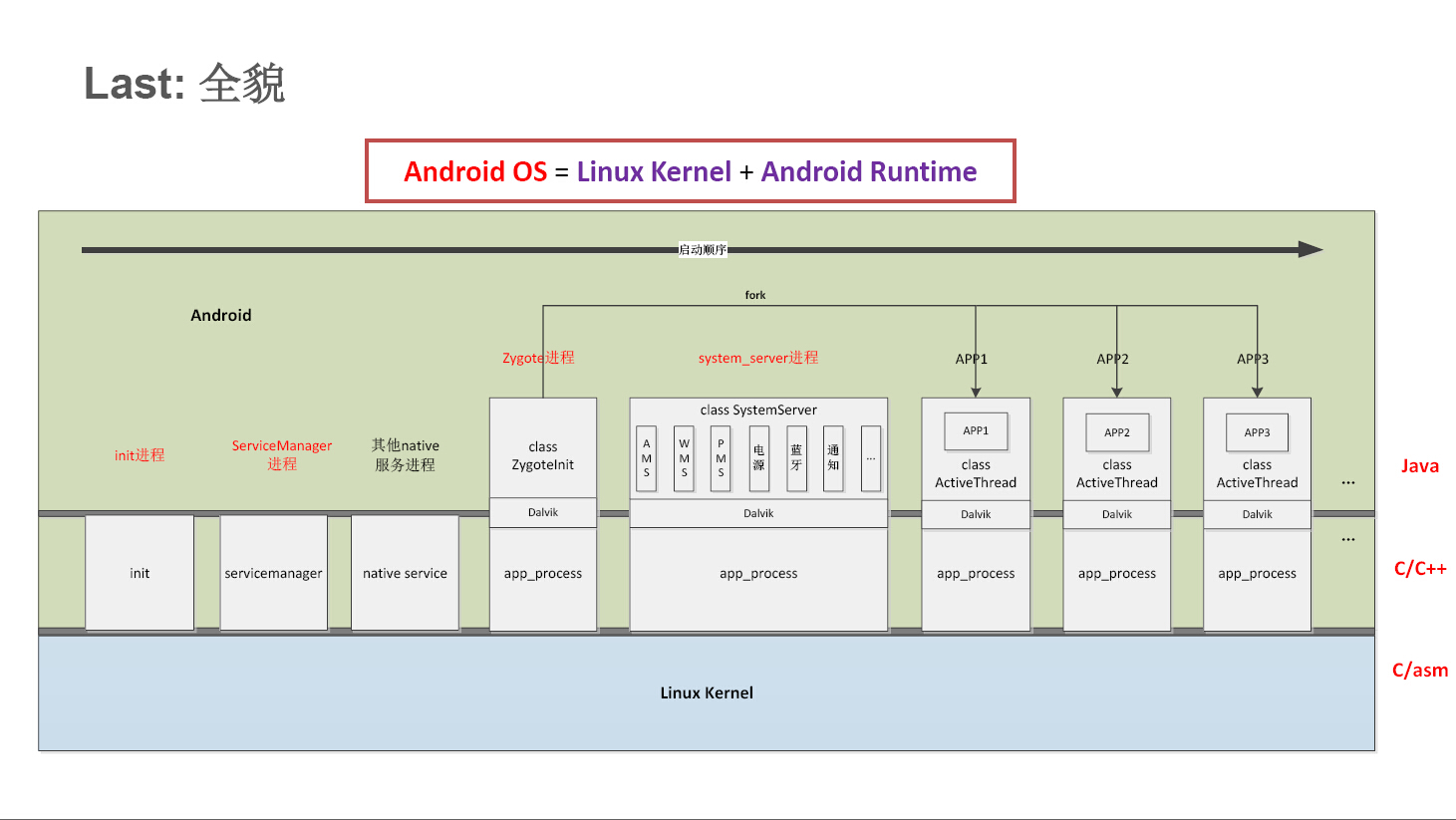1456x820 pixels.
Task: Select the "WMS" service box
Action: (685, 458)
